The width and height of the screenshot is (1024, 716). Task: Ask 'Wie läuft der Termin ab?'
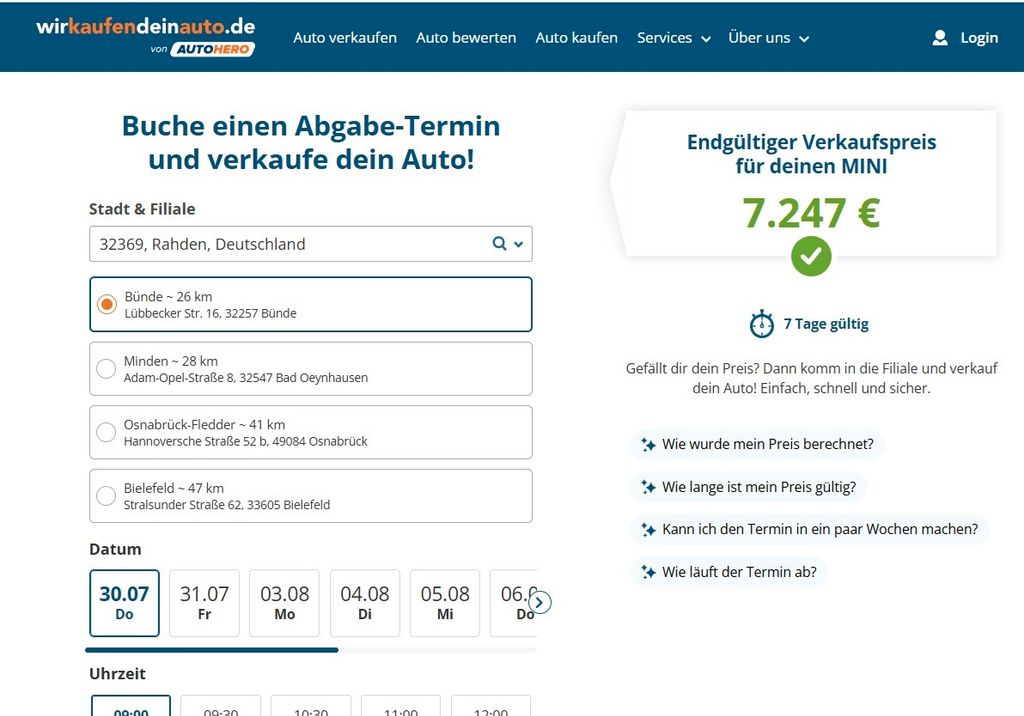(x=729, y=572)
